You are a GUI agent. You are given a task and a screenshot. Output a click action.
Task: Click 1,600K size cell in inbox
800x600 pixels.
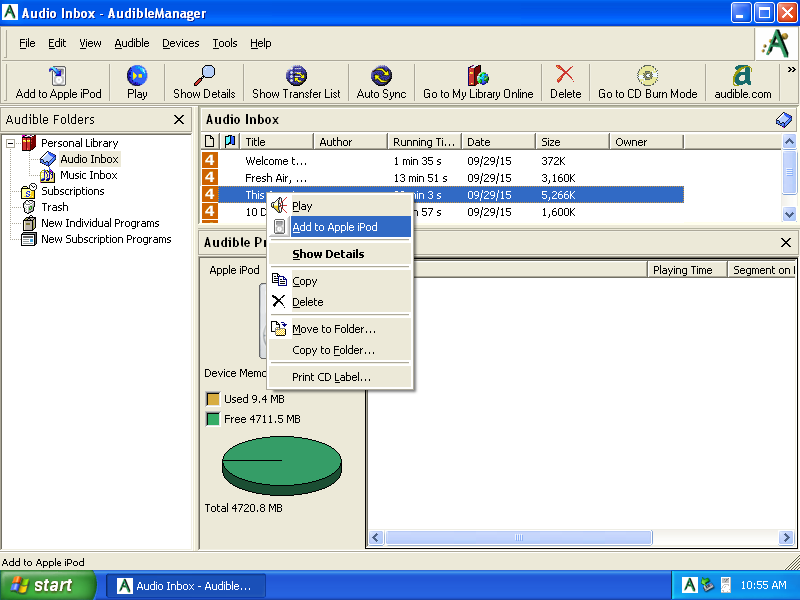(558, 212)
